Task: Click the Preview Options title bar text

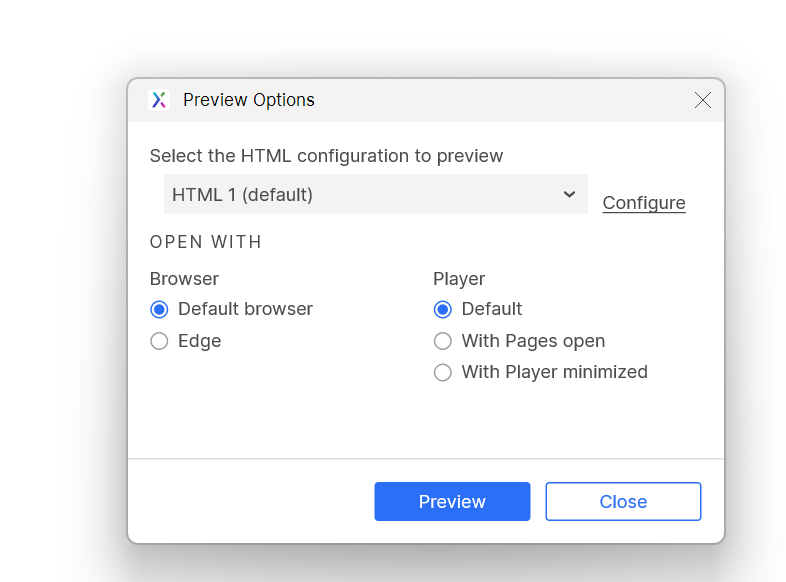Action: 249,100
